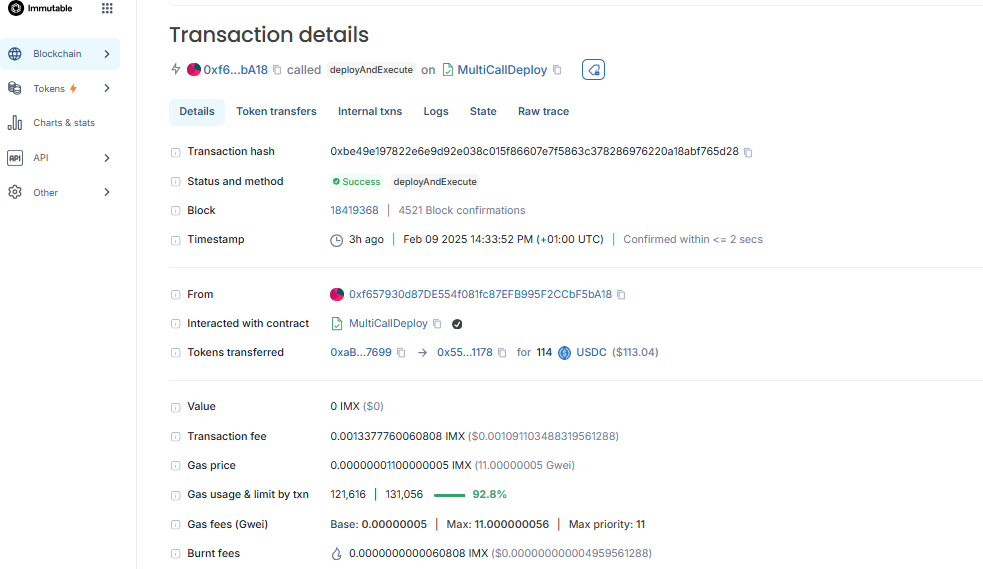Image resolution: width=983 pixels, height=569 pixels.
Task: Click the API icon in the sidebar
Action: point(15,158)
